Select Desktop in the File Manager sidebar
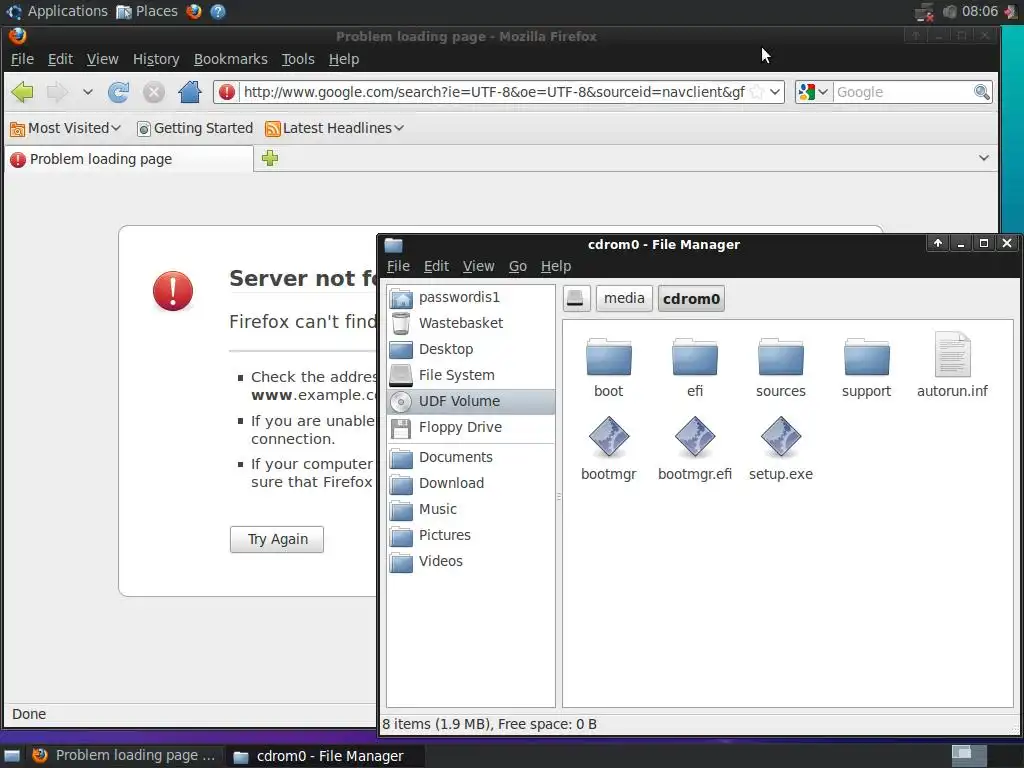 click(471, 349)
